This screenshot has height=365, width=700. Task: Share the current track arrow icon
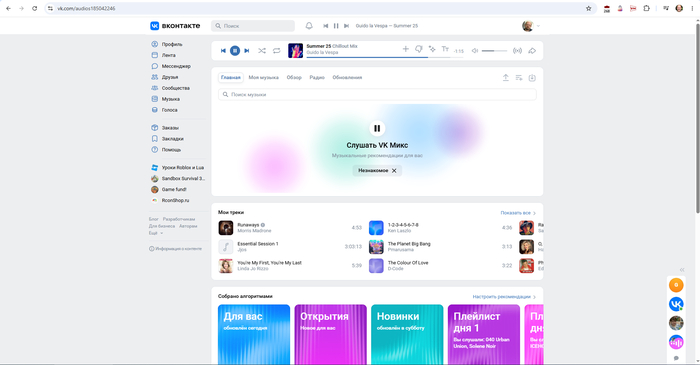pos(532,51)
